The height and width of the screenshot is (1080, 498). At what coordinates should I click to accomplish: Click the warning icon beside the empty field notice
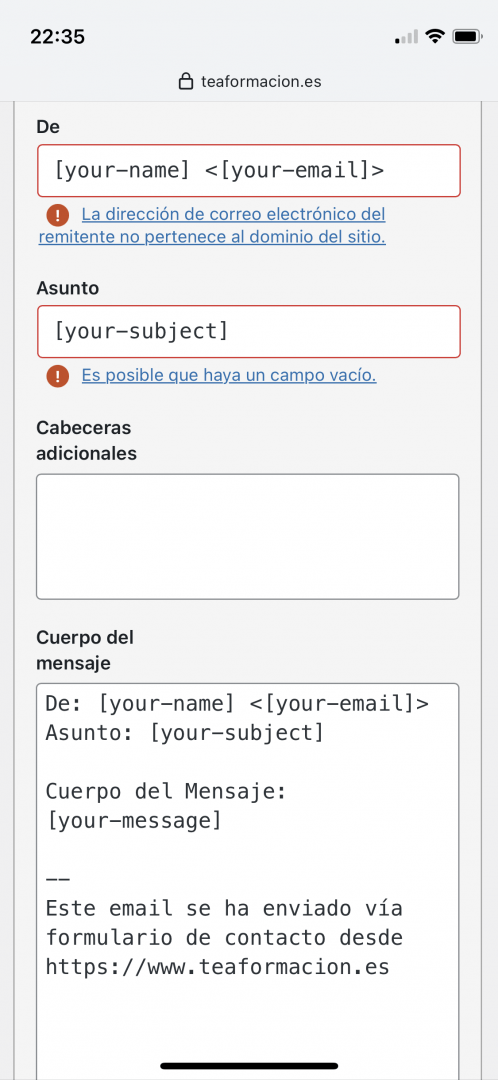pos(58,376)
